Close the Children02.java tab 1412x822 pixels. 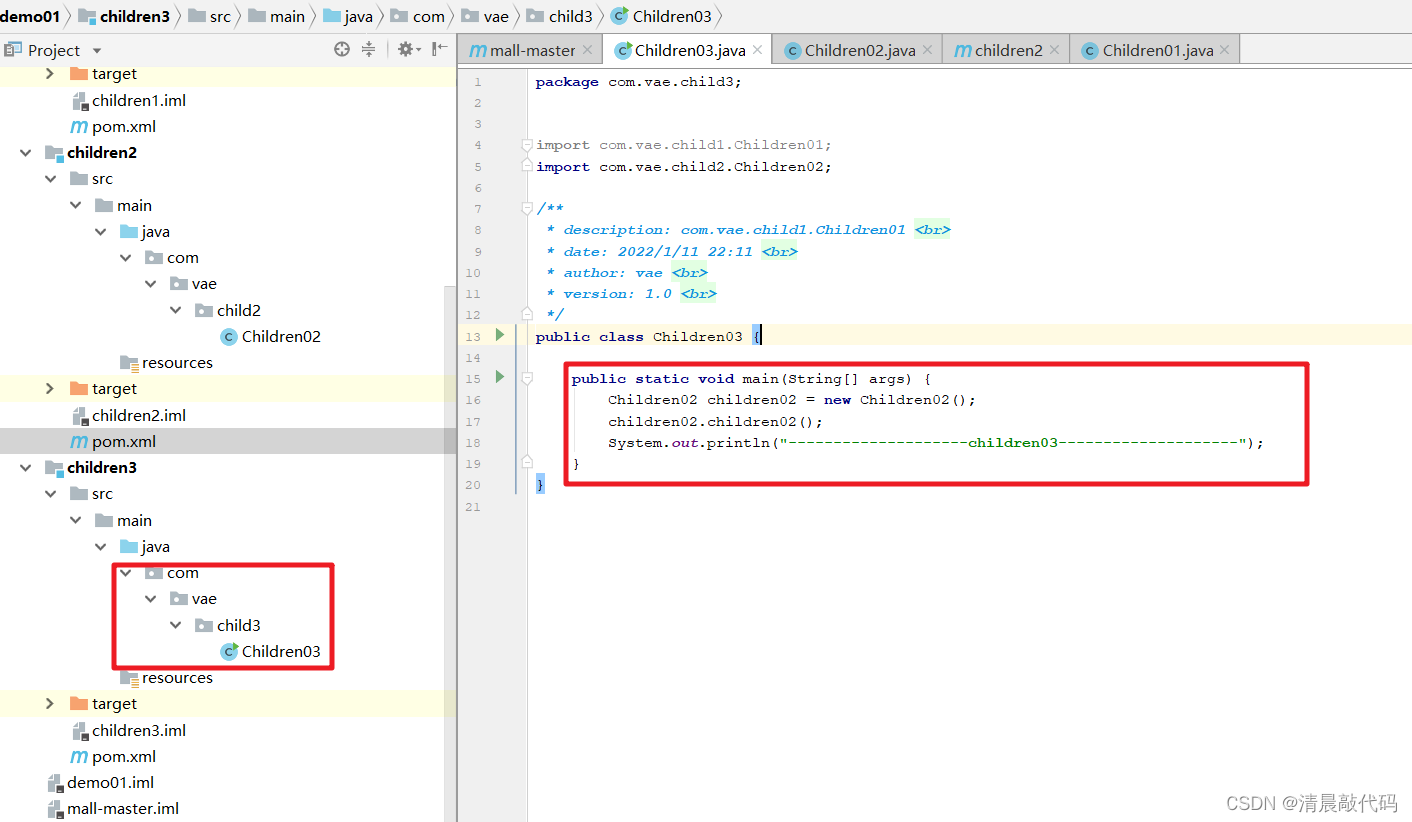[927, 49]
